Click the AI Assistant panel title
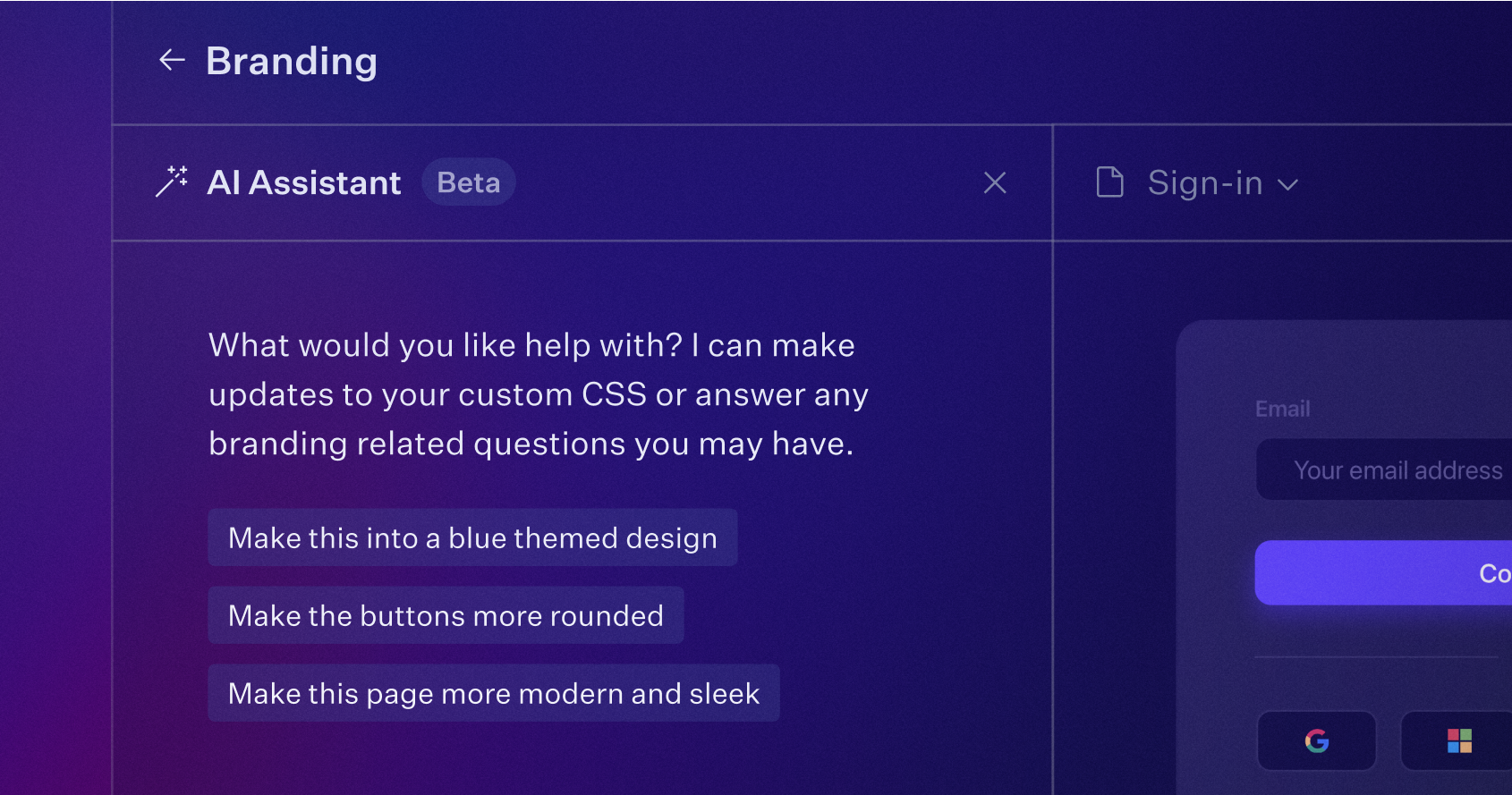Image resolution: width=1512 pixels, height=795 pixels. (304, 182)
